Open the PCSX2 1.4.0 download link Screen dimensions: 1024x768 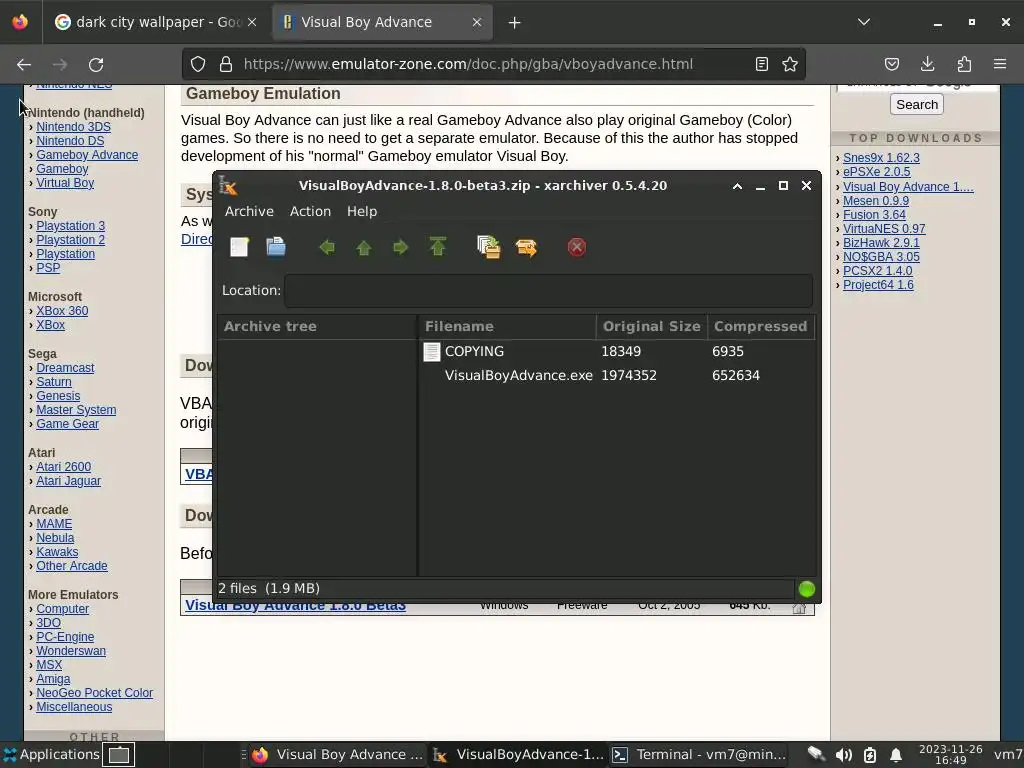878,270
